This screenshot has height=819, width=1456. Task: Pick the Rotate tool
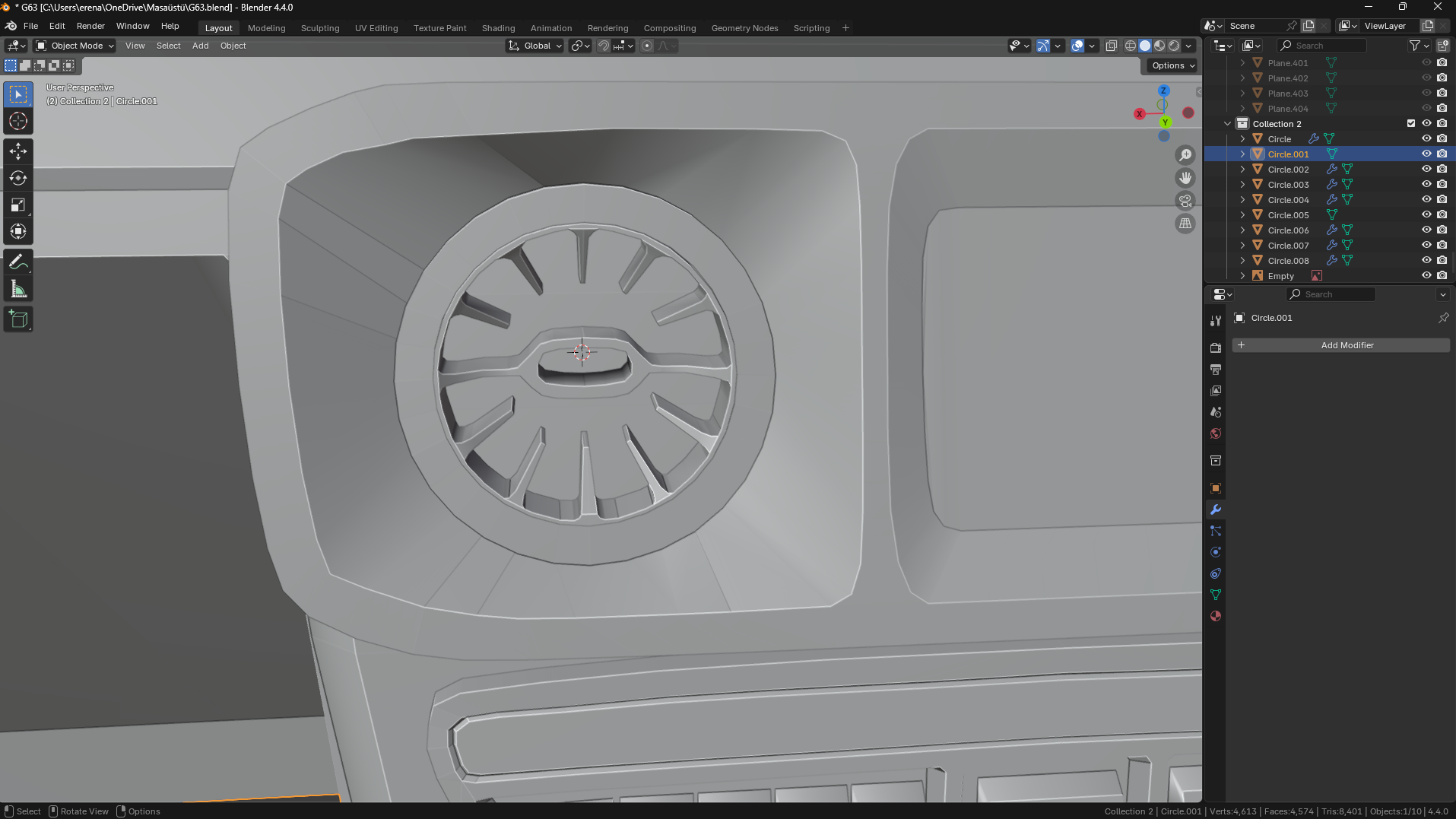point(18,178)
